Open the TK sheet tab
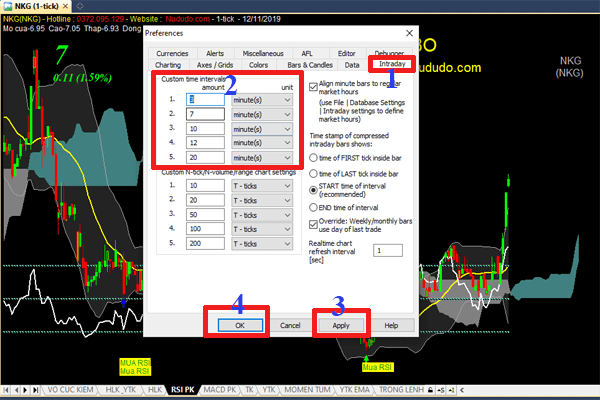The height and width of the screenshot is (400, 600). 249,390
